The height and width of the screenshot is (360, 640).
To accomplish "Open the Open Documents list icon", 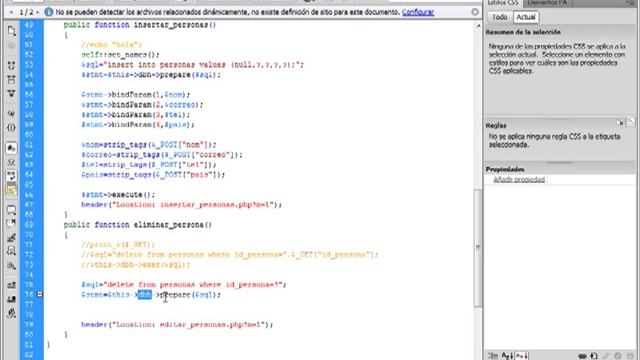I will coord(11,31).
